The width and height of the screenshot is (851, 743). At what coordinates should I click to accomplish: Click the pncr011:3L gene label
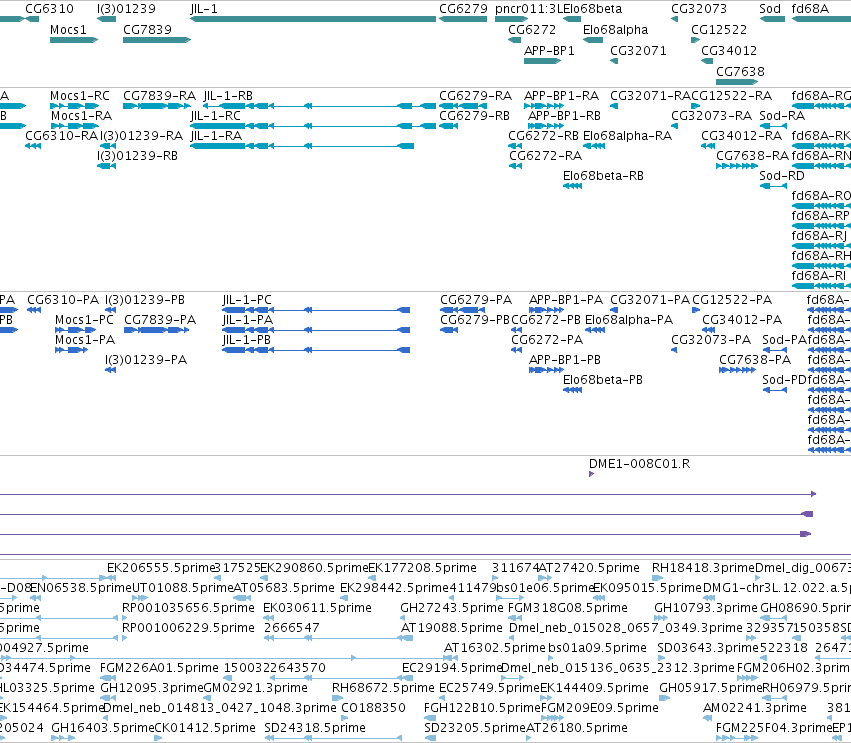coord(529,9)
